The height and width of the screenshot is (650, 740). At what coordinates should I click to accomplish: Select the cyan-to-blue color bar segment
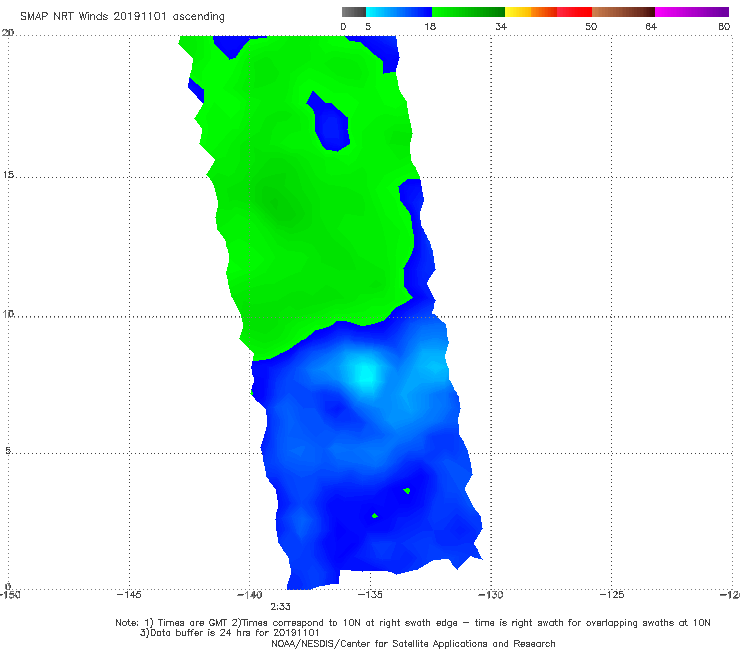[x=399, y=12]
